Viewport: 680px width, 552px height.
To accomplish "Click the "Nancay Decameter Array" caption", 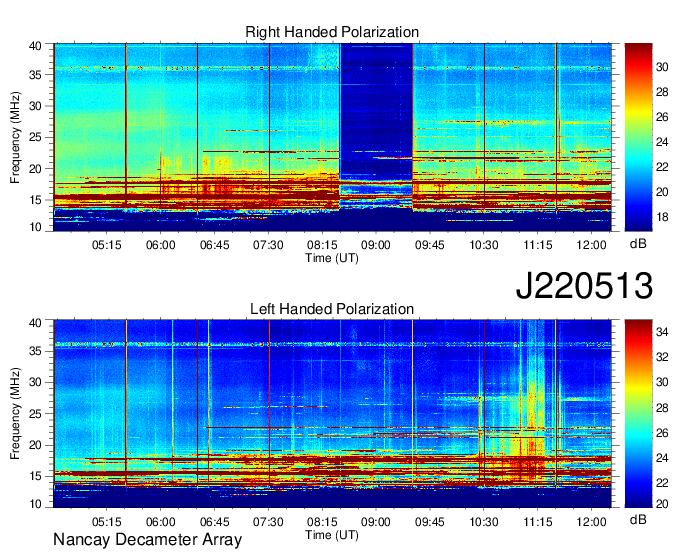I will tap(147, 540).
